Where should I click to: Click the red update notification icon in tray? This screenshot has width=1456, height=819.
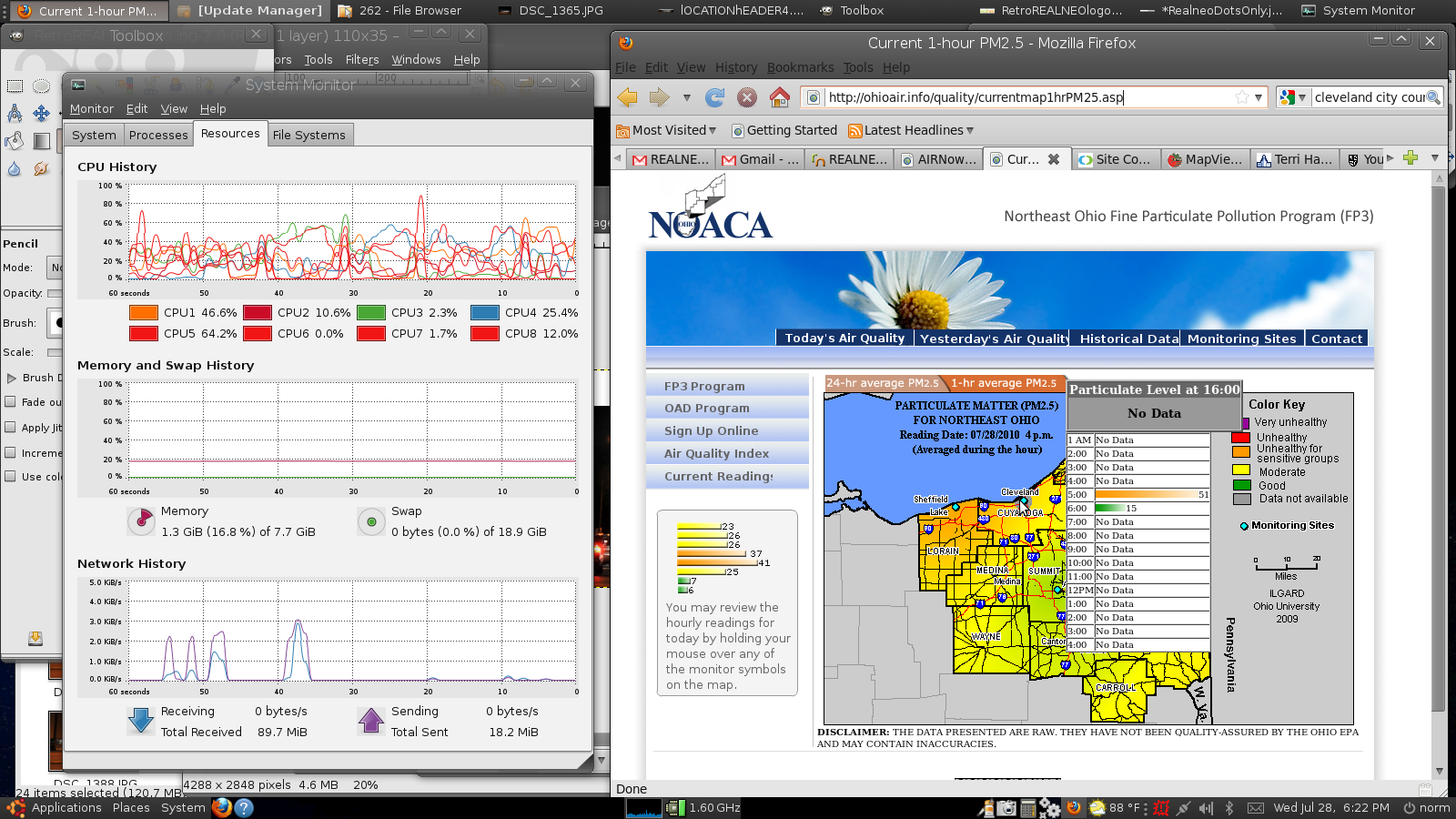(1161, 808)
